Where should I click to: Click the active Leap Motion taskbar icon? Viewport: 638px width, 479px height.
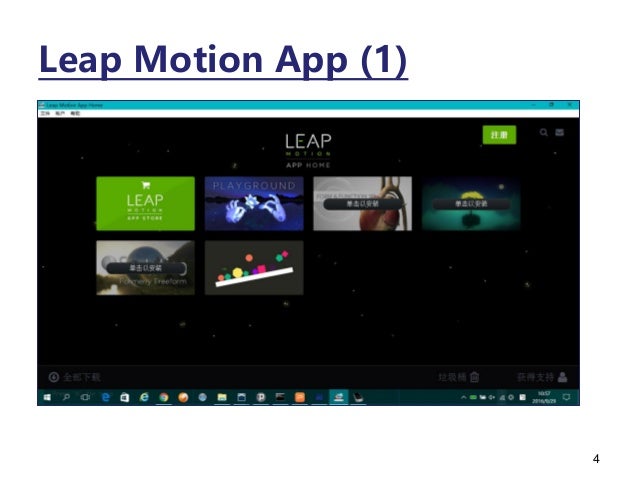point(339,397)
